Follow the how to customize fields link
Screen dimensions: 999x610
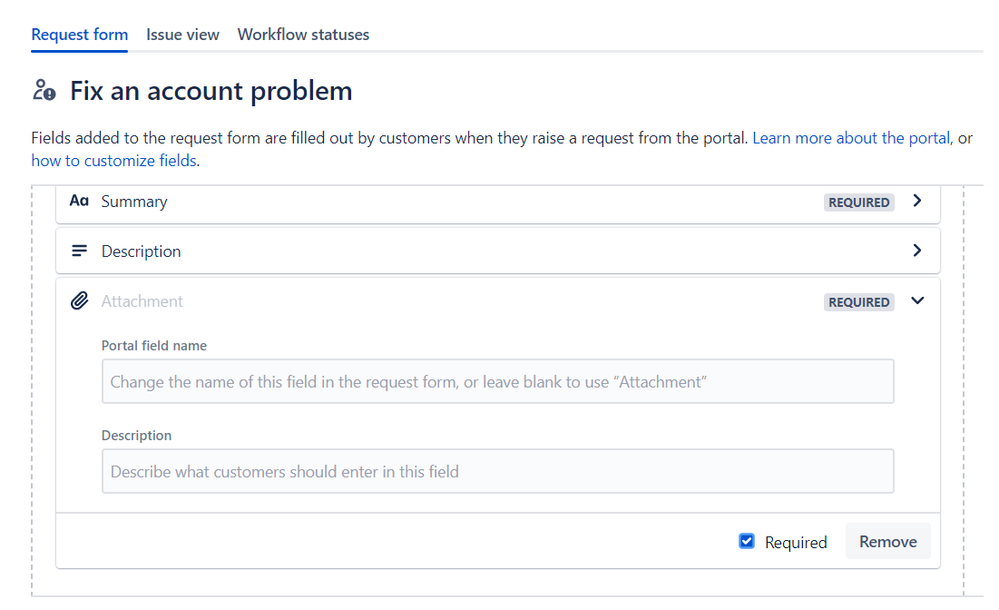[x=114, y=161]
